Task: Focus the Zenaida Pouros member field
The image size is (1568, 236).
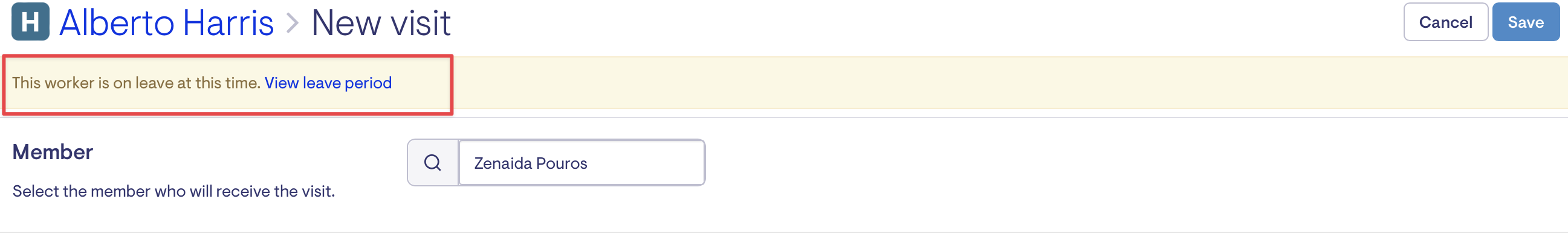Action: (582, 163)
